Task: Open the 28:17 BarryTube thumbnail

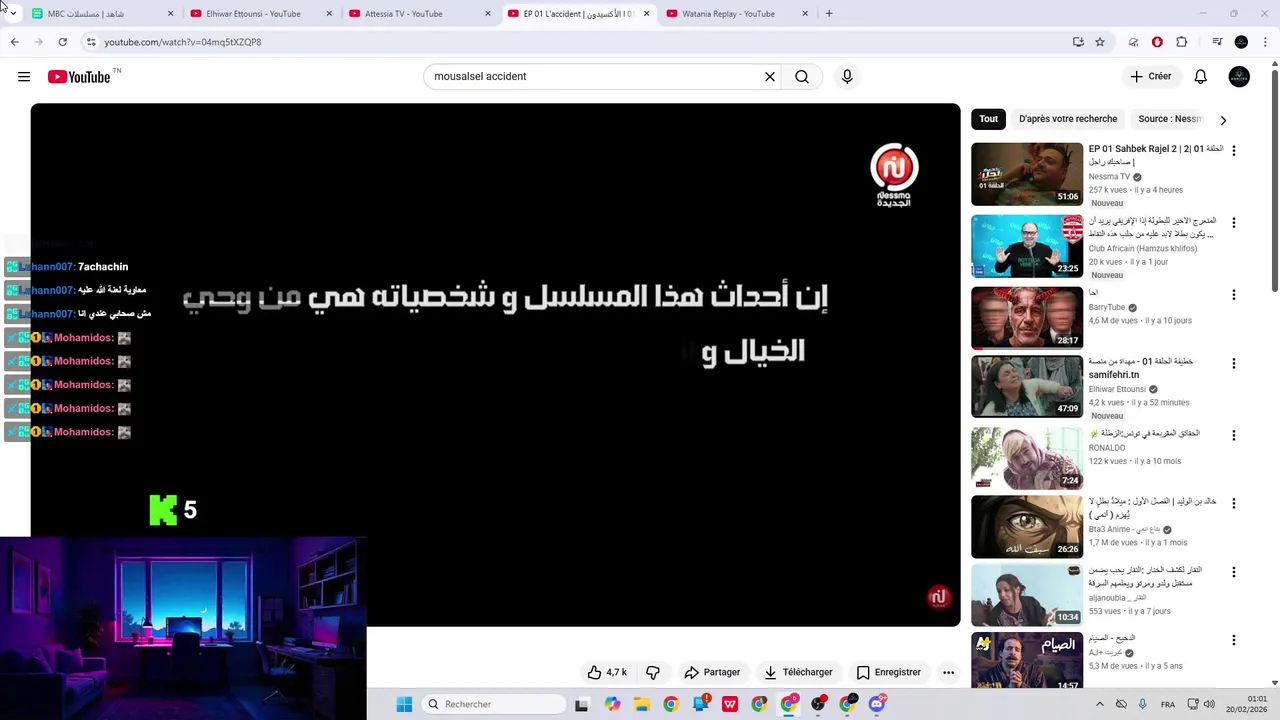Action: click(x=1027, y=318)
